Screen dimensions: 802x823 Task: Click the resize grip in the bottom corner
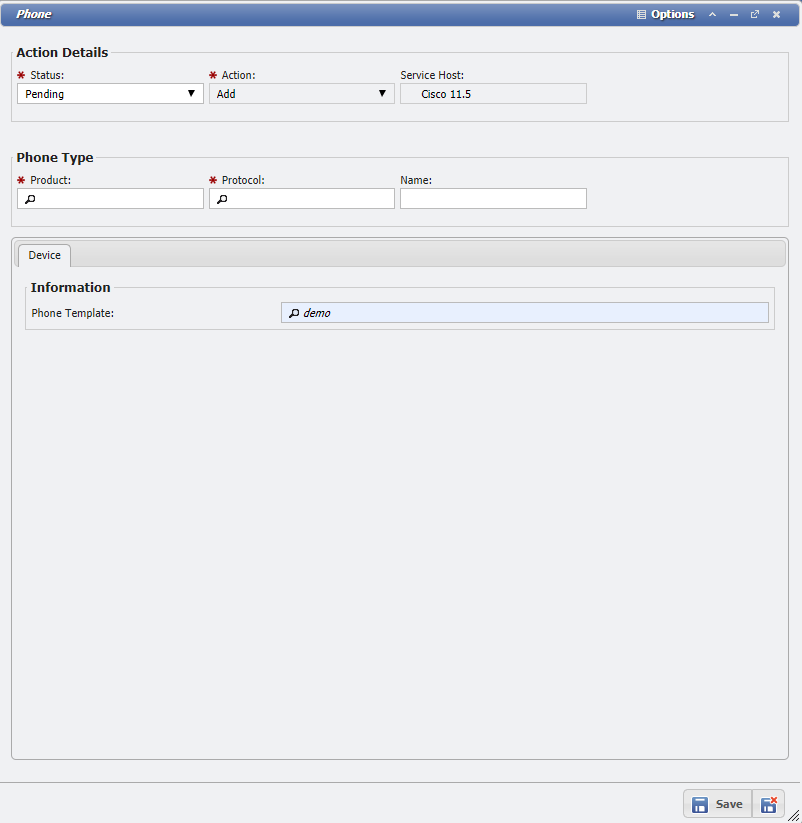coord(794,816)
